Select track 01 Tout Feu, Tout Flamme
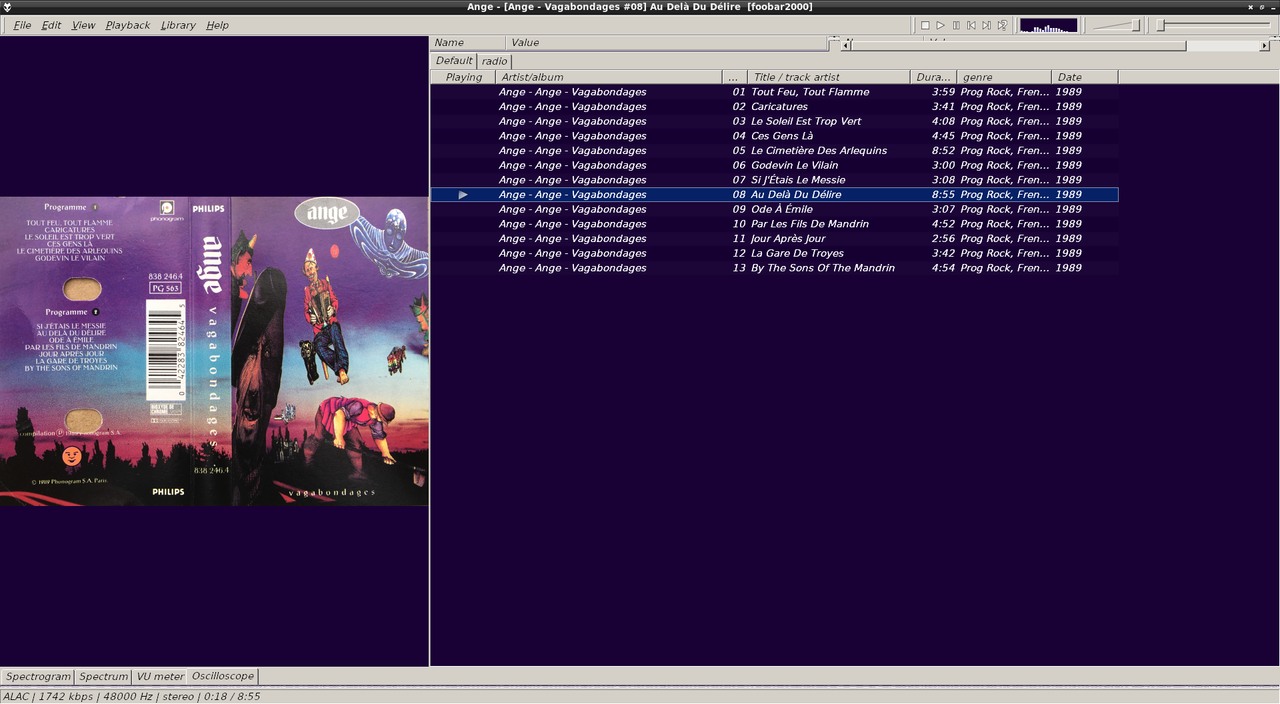This screenshot has width=1280, height=704. click(x=774, y=92)
